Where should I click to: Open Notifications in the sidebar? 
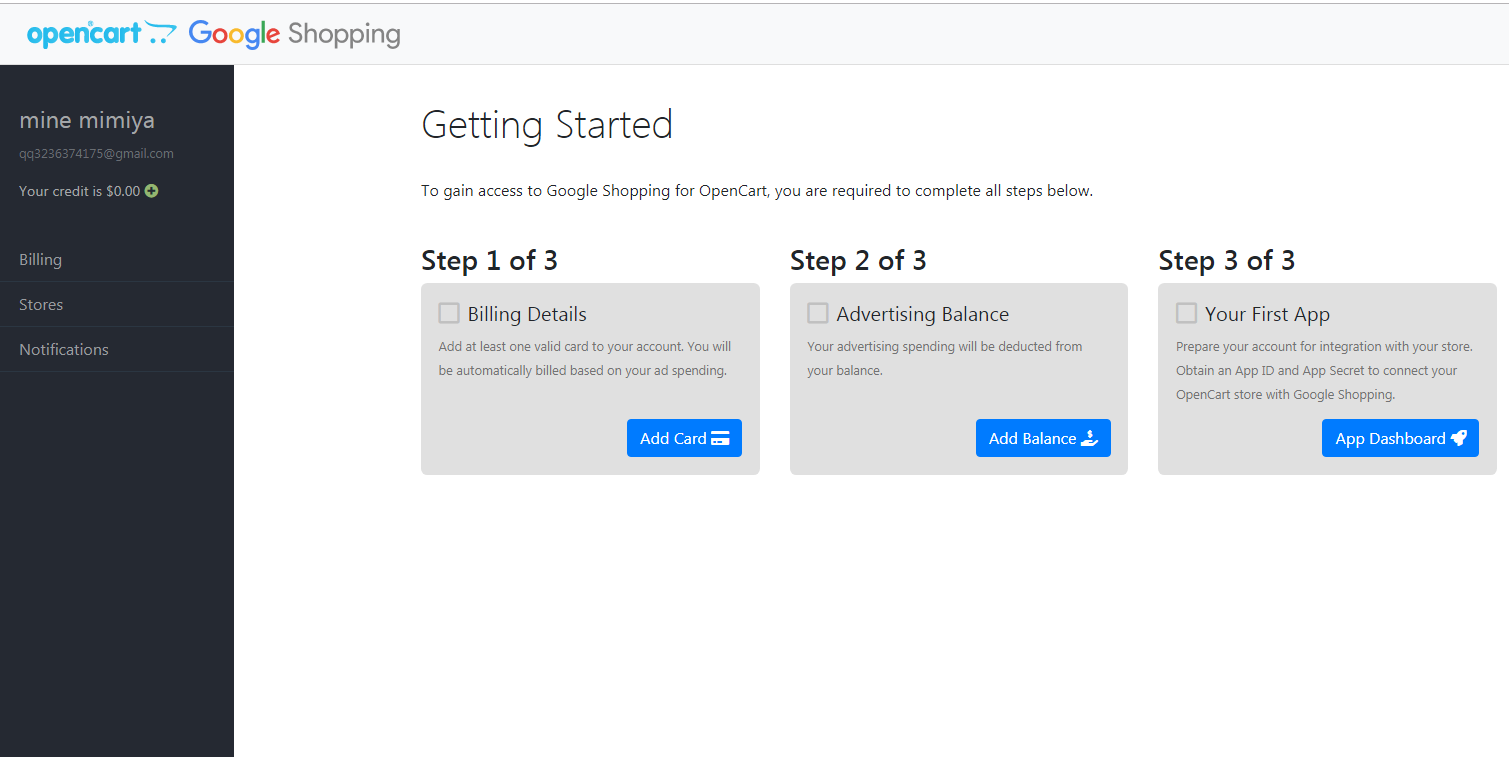click(x=116, y=349)
